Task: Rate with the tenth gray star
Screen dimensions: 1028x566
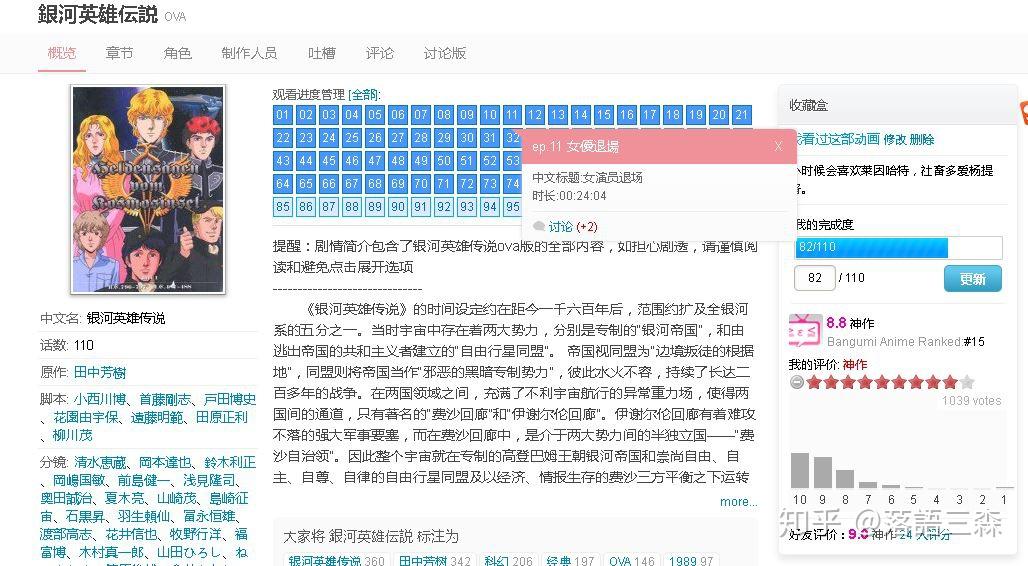Action: tap(967, 382)
